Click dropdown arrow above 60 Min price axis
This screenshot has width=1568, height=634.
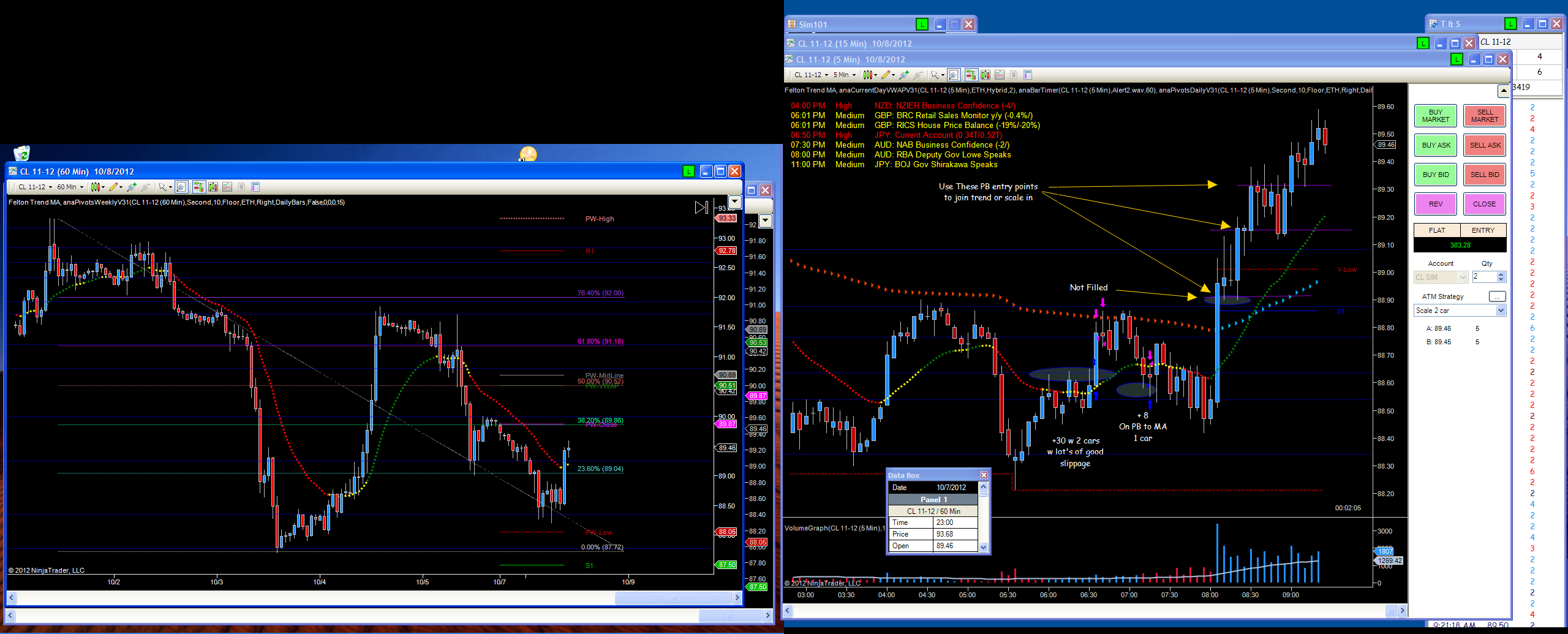[735, 202]
